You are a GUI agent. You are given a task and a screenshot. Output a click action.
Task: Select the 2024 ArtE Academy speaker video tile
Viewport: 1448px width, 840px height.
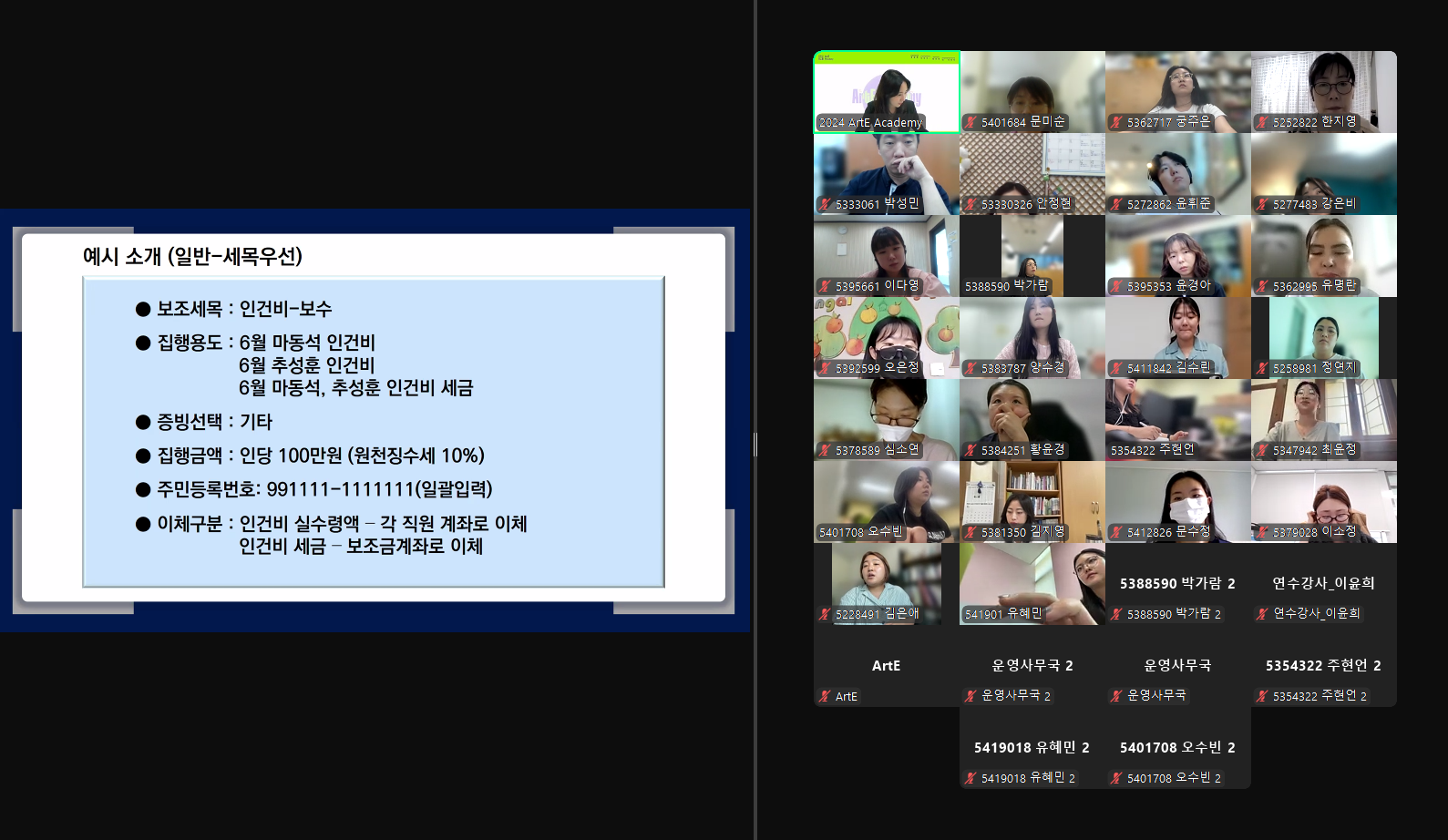(x=887, y=92)
